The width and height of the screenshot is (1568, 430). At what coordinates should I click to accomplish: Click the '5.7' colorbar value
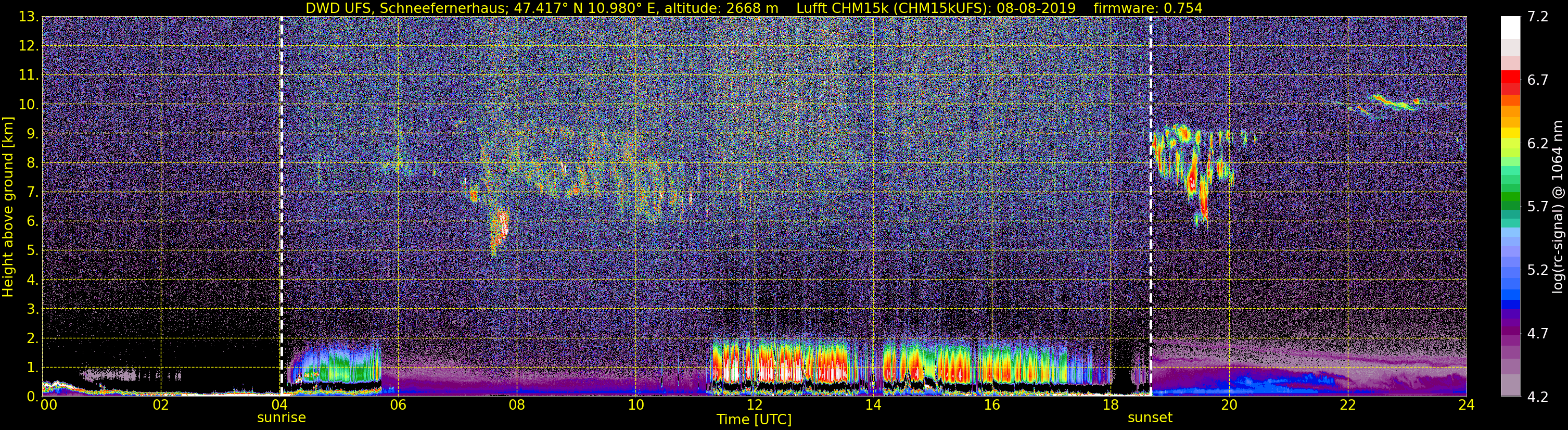(x=1538, y=207)
